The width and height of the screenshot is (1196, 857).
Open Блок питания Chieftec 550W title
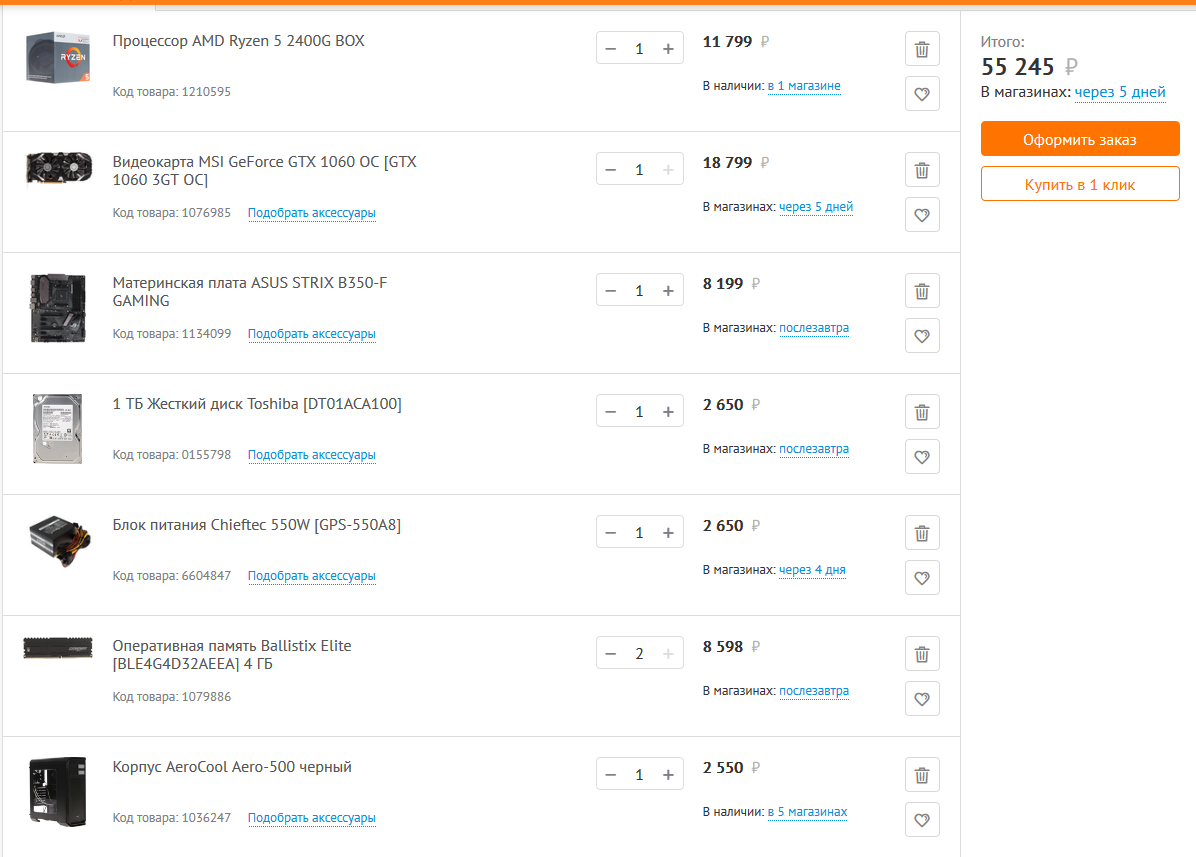coord(256,525)
